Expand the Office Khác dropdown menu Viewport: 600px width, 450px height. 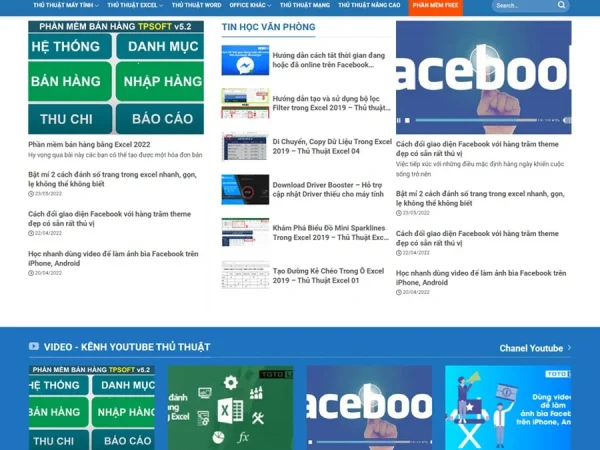(x=252, y=5)
